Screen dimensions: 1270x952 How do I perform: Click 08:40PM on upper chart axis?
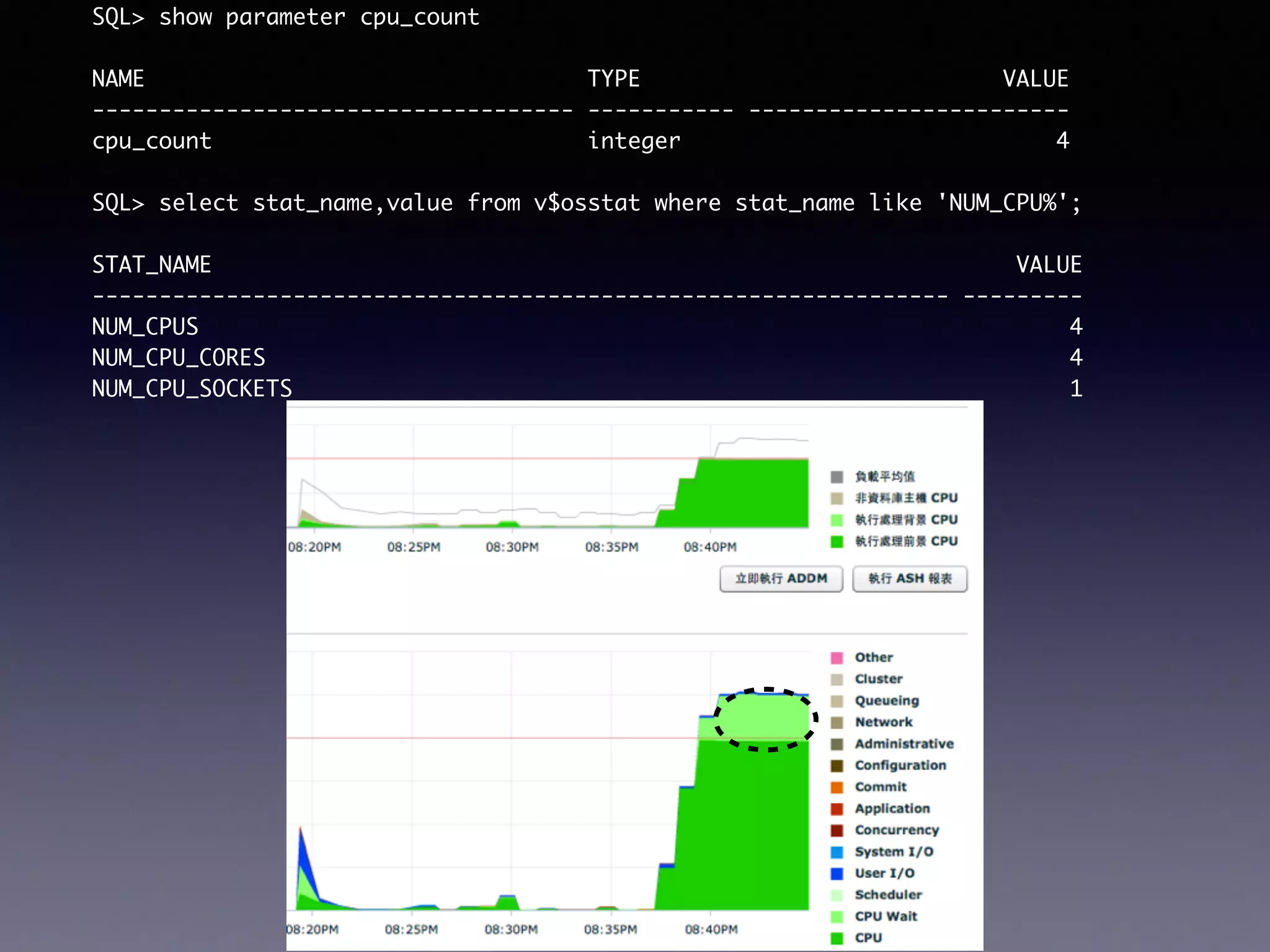(x=710, y=547)
